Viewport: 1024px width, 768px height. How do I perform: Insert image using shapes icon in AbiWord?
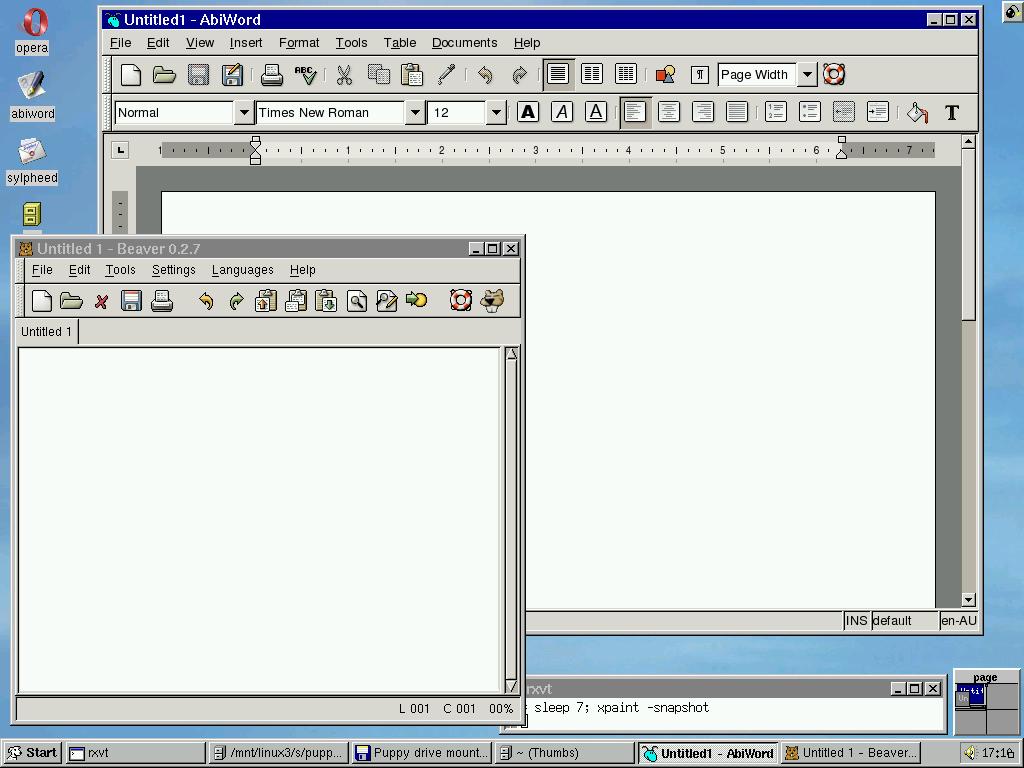pos(665,74)
